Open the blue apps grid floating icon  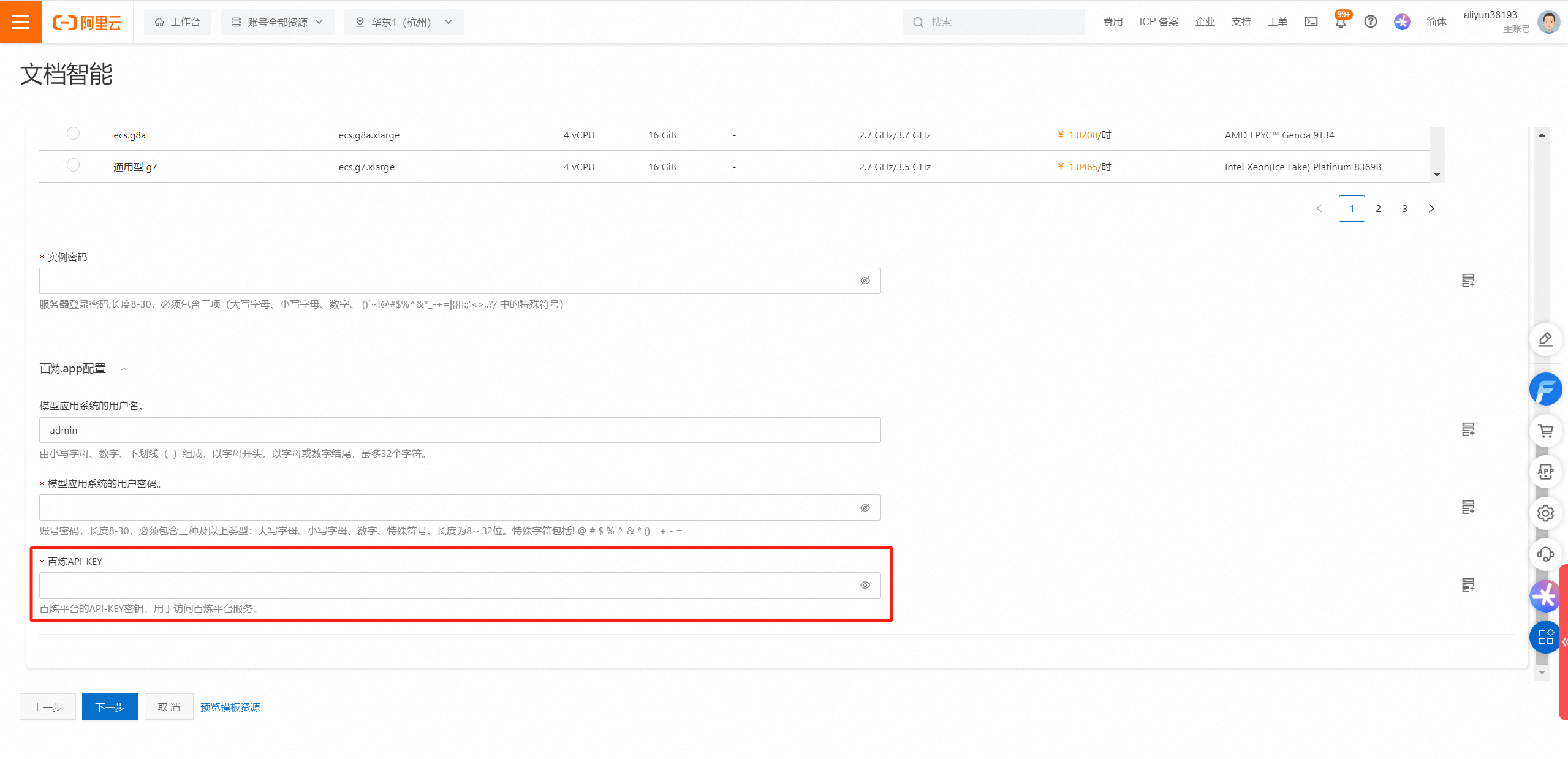tap(1544, 637)
